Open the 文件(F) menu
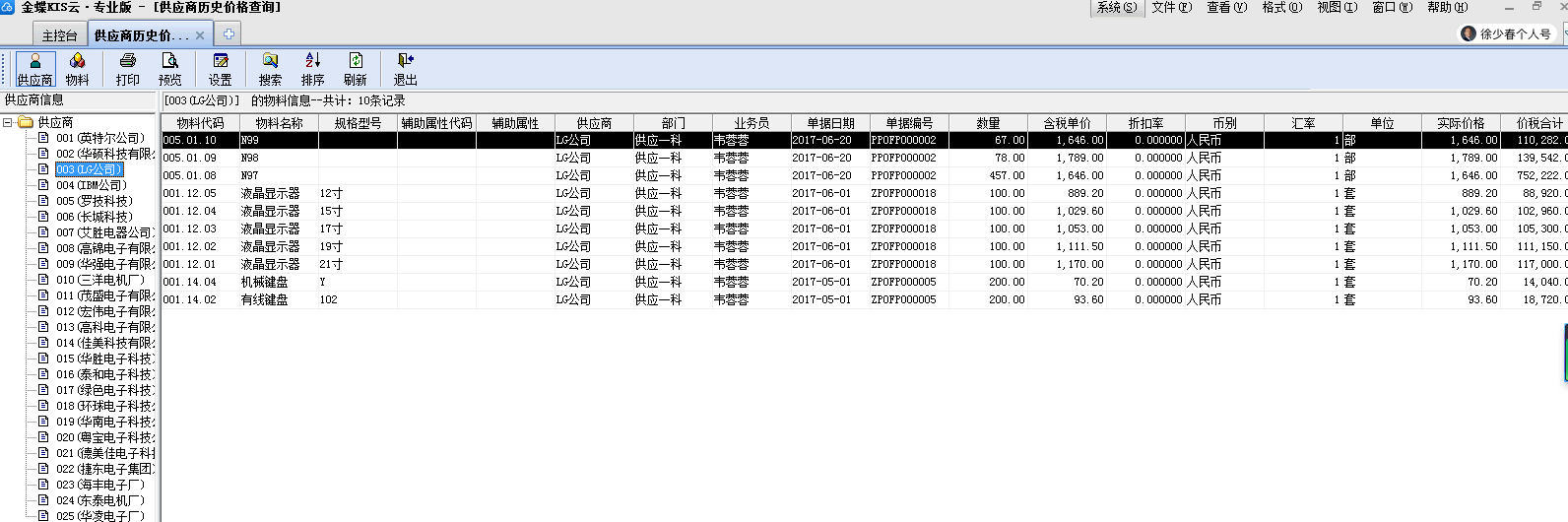1568x522 pixels. coord(1171,8)
